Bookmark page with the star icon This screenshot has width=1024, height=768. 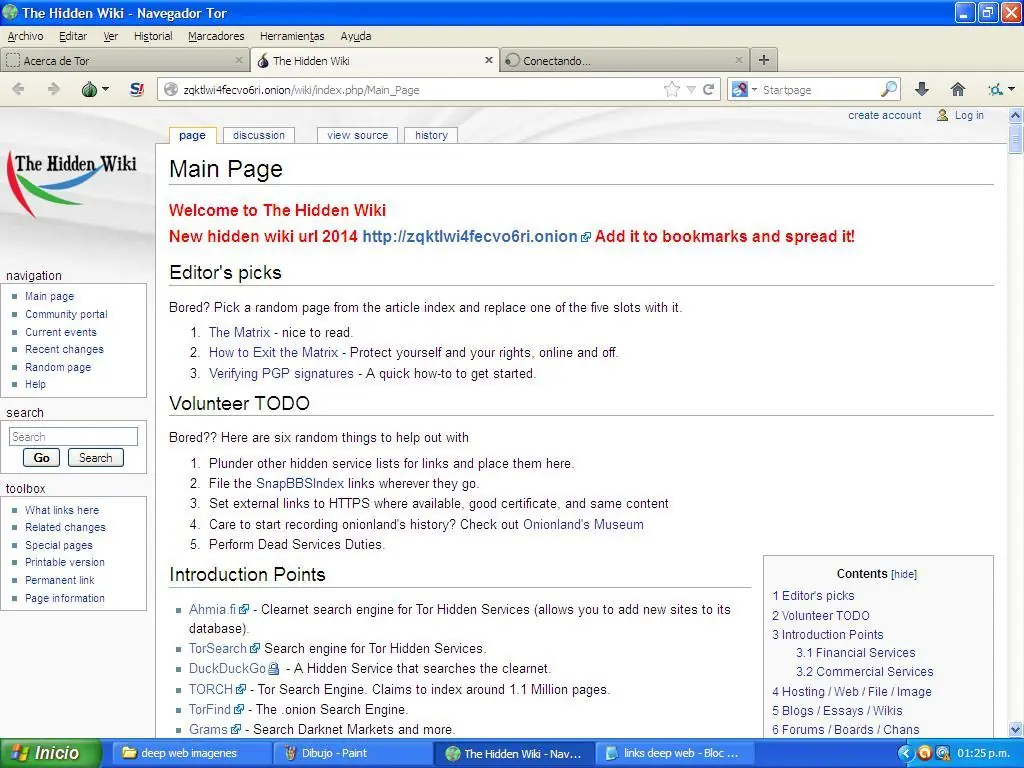pyautogui.click(x=671, y=89)
